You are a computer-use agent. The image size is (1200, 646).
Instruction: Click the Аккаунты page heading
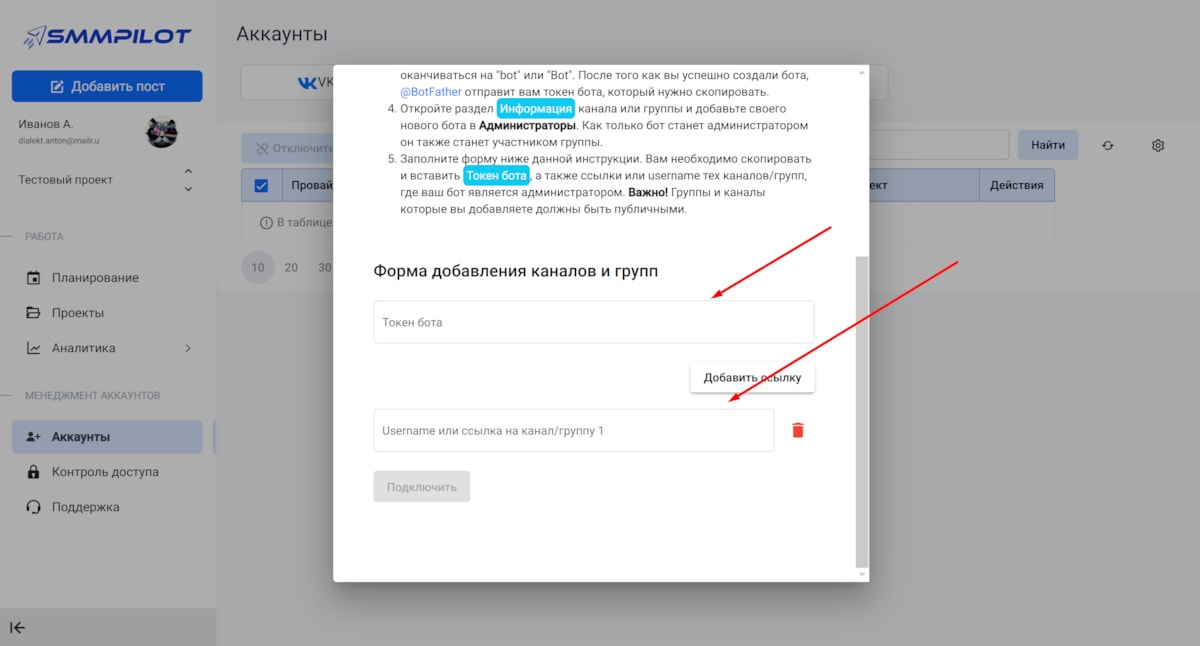(x=282, y=34)
